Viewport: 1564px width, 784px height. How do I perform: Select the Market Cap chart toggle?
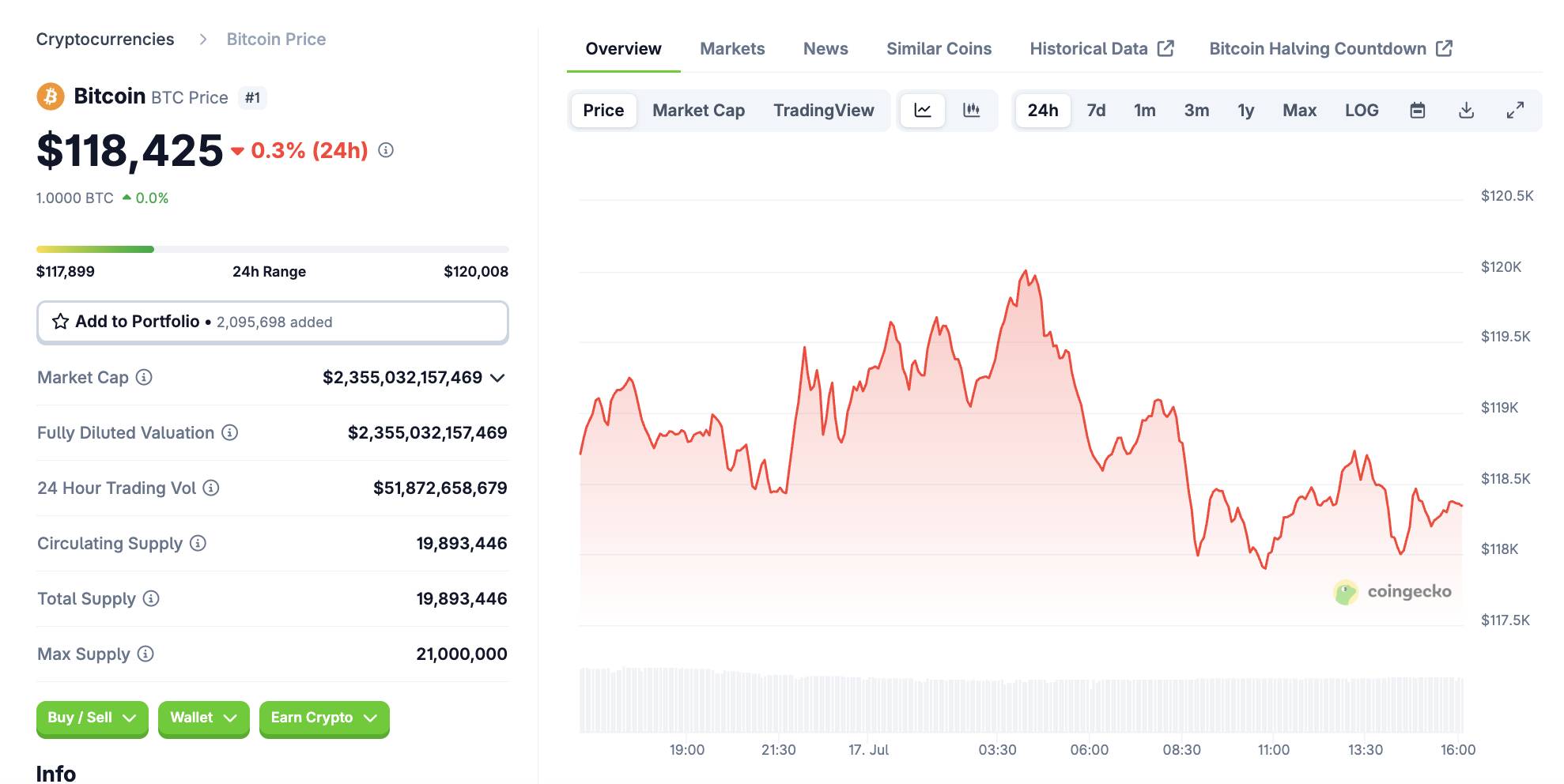tap(699, 111)
